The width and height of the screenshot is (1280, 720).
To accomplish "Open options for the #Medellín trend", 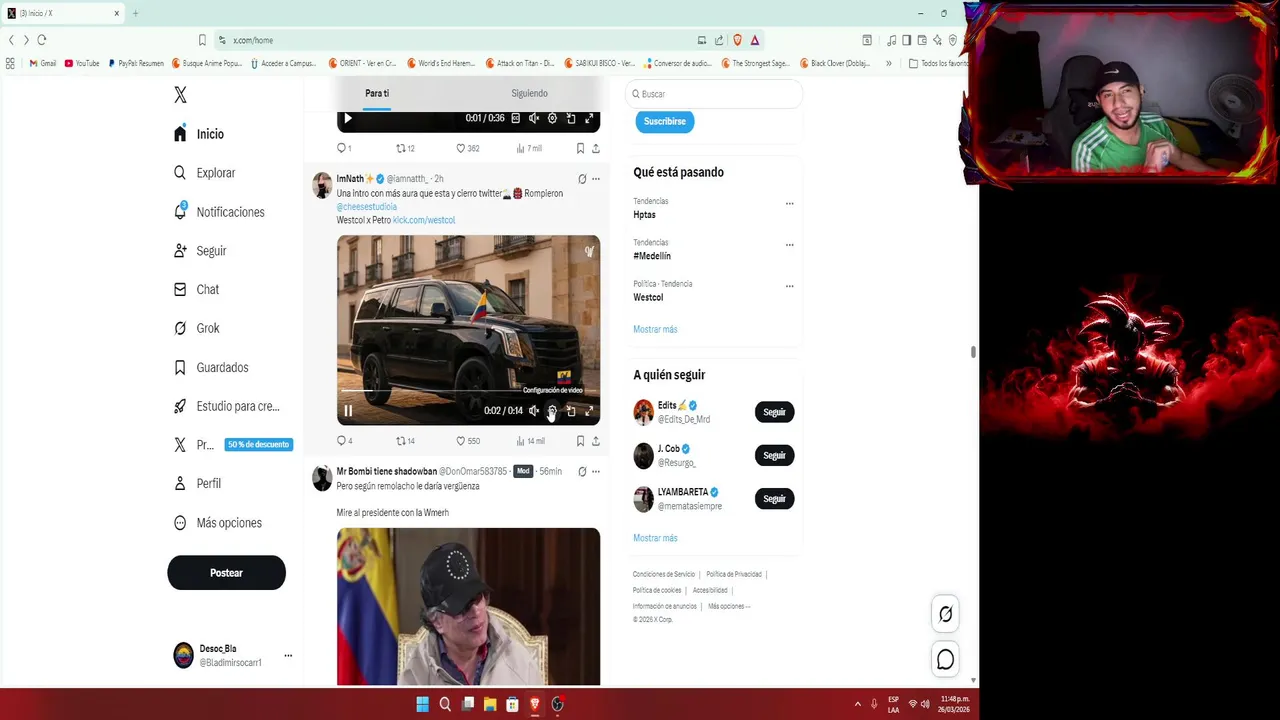I will point(789,245).
